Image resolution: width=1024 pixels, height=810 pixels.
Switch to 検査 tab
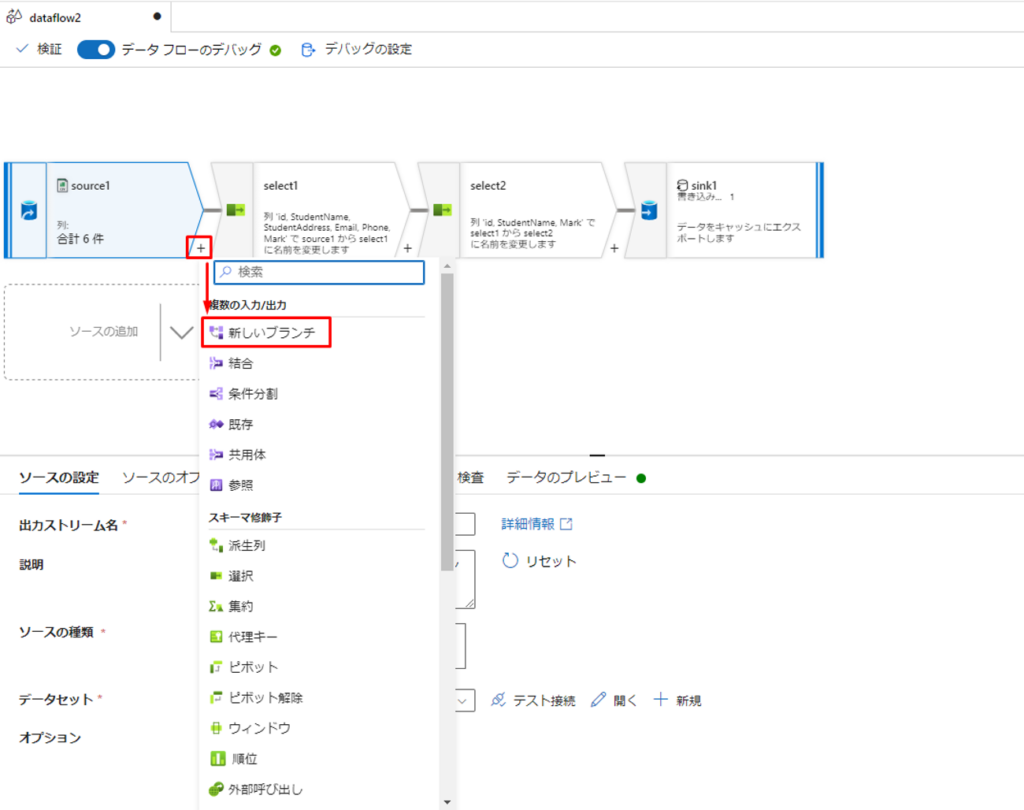click(x=470, y=478)
